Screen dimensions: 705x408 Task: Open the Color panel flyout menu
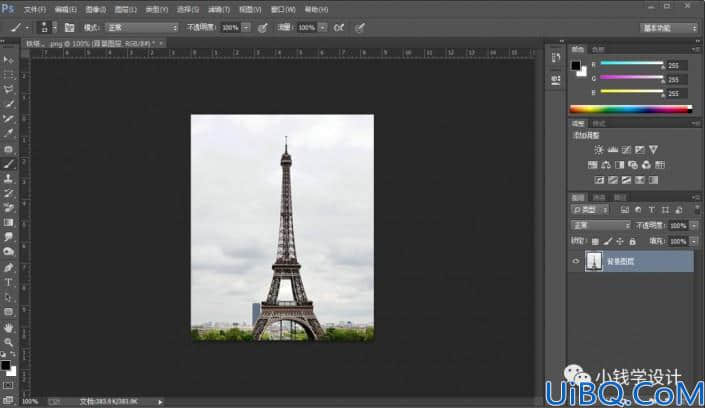click(696, 49)
